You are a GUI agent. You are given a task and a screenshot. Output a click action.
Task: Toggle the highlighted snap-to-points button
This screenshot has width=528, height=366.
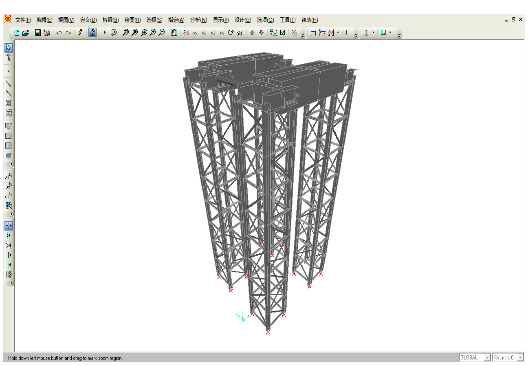click(x=8, y=225)
